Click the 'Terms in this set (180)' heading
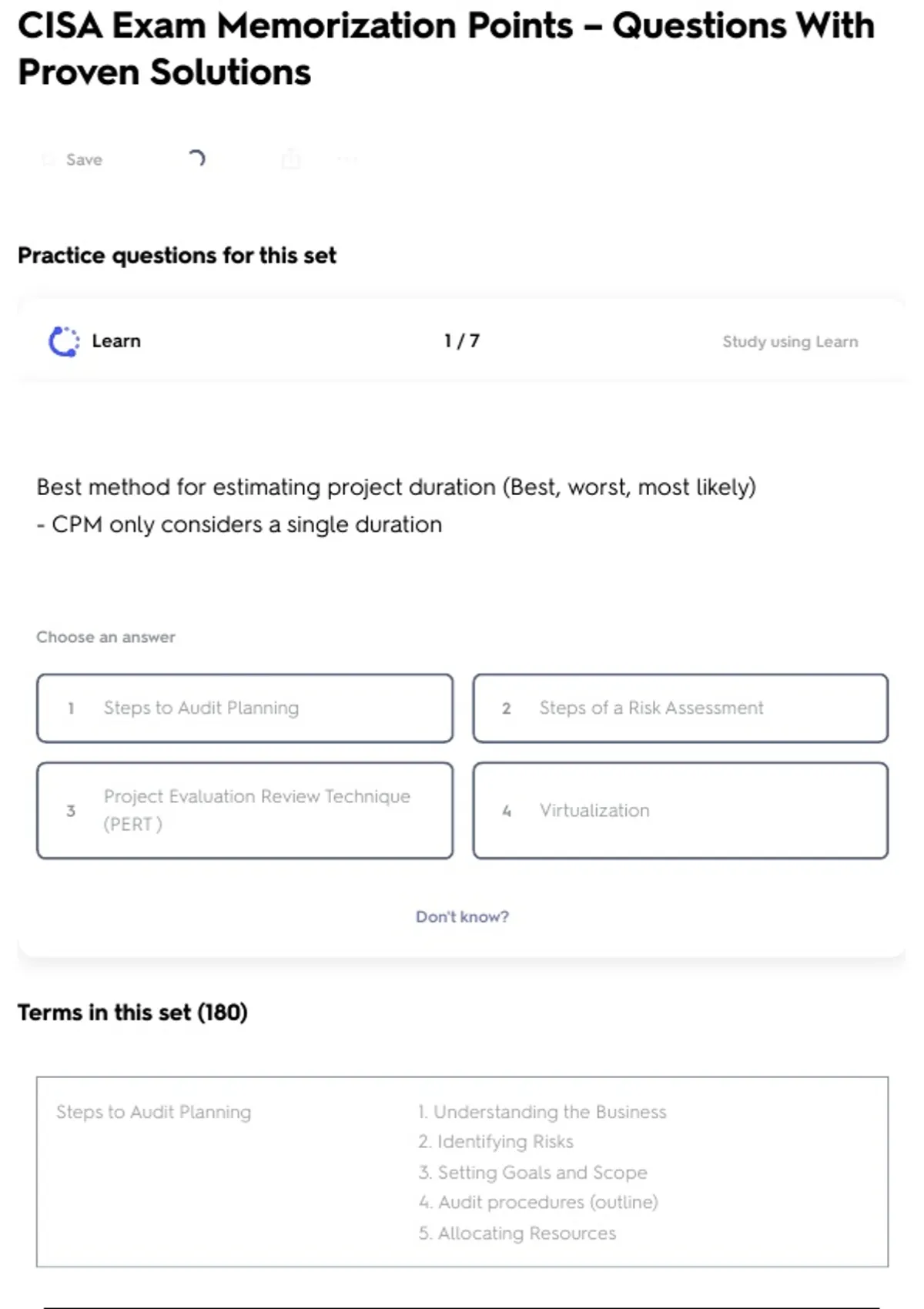924x1309 pixels. click(x=132, y=1013)
